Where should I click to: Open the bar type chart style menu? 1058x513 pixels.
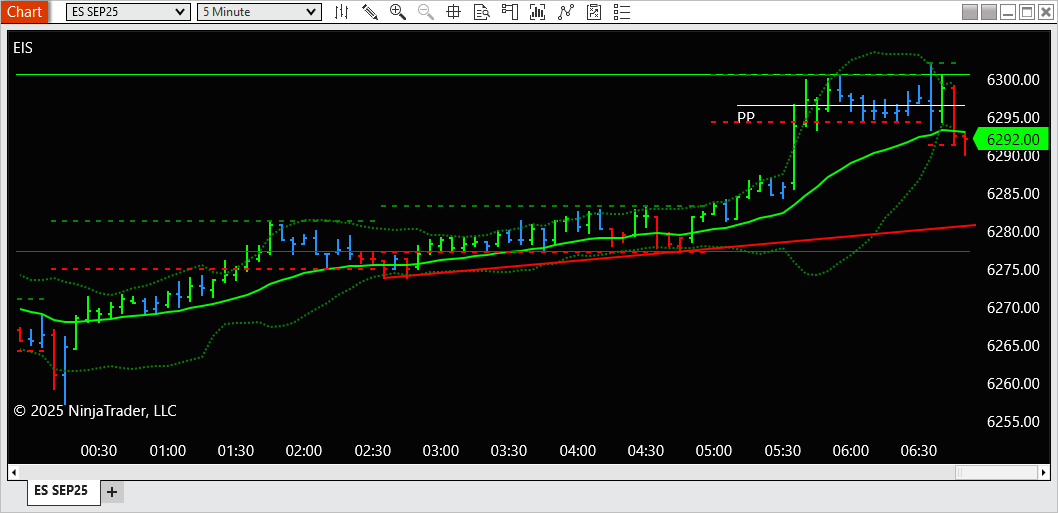point(342,11)
